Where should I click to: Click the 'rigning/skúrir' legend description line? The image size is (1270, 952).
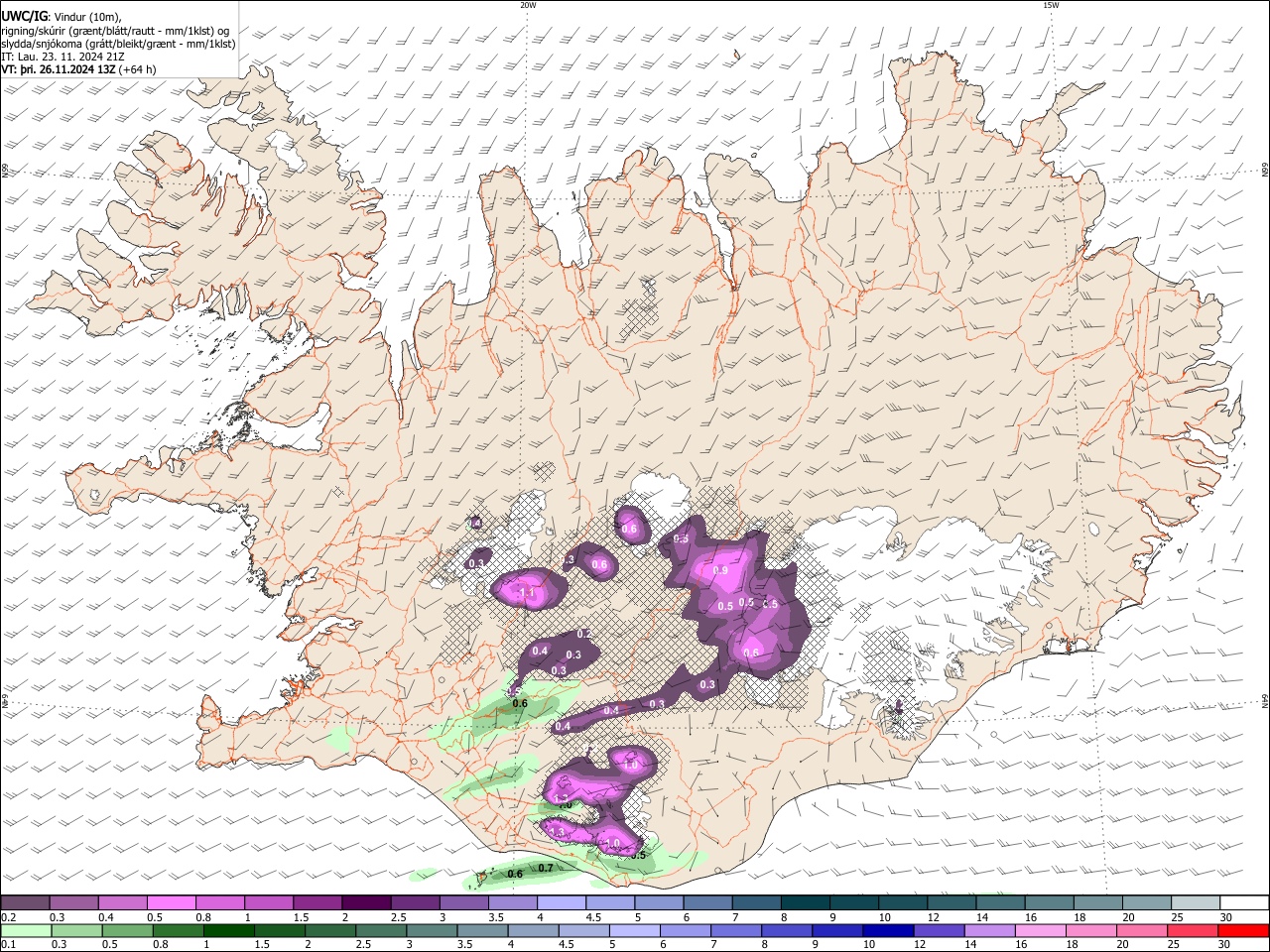pyautogui.click(x=115, y=30)
